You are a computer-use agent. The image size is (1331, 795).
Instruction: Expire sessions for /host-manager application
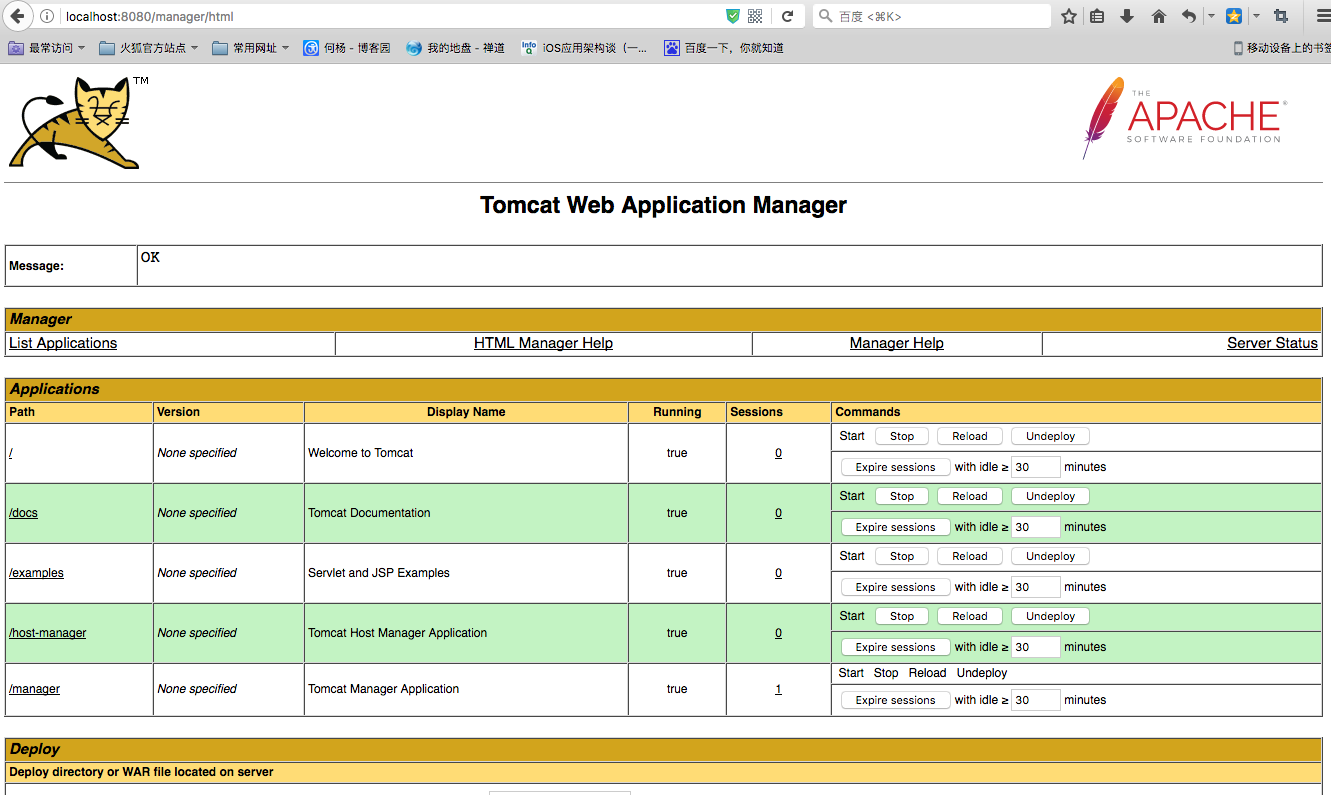(x=895, y=647)
